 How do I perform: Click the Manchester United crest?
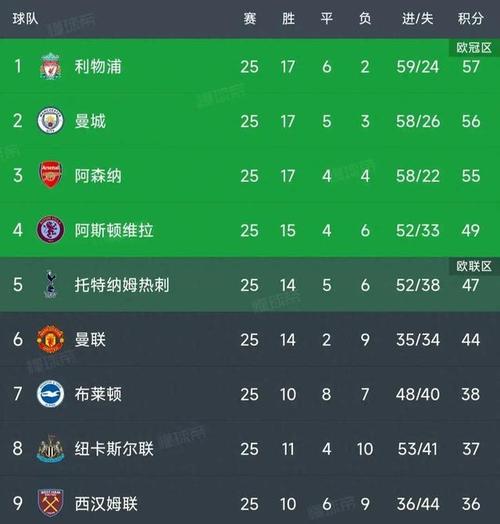coord(50,339)
